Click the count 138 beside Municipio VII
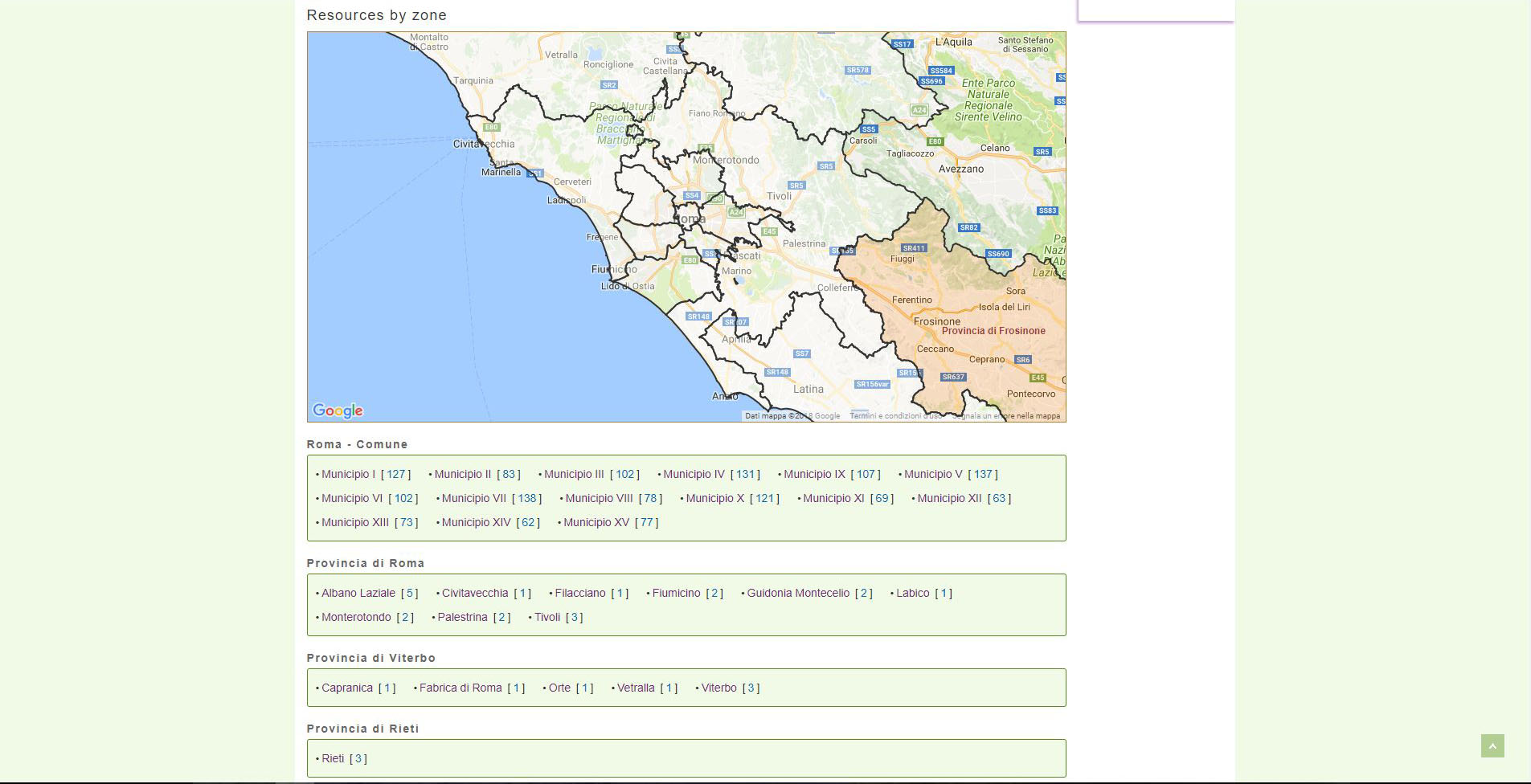The image size is (1531, 784). pos(527,498)
